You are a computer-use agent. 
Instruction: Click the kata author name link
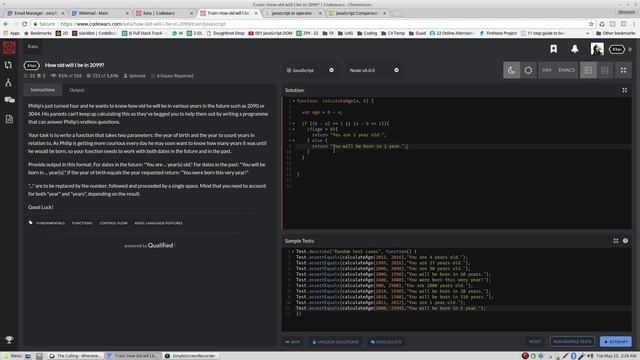pos(137,76)
